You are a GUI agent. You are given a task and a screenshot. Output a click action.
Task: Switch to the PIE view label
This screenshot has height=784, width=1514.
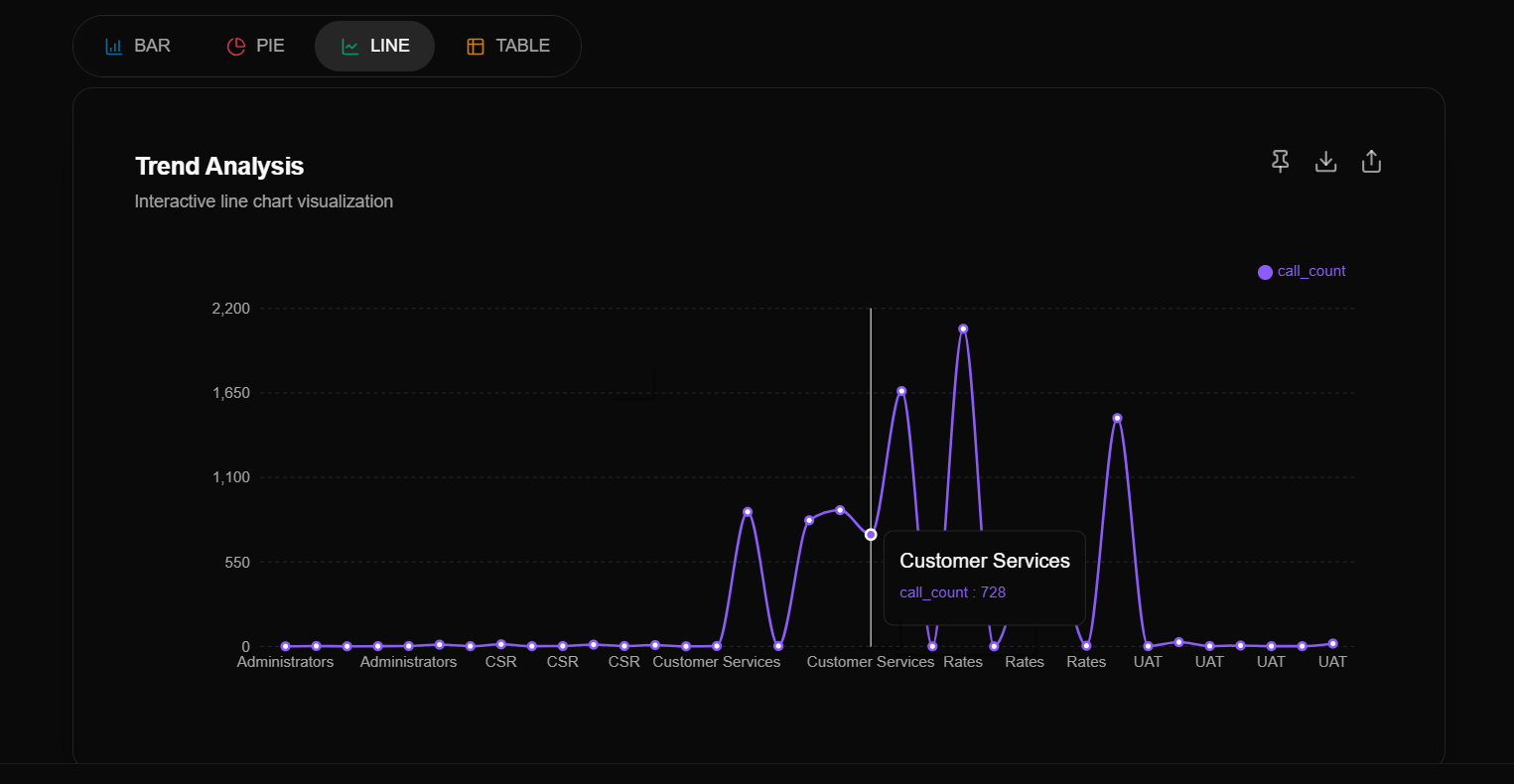[x=270, y=46]
